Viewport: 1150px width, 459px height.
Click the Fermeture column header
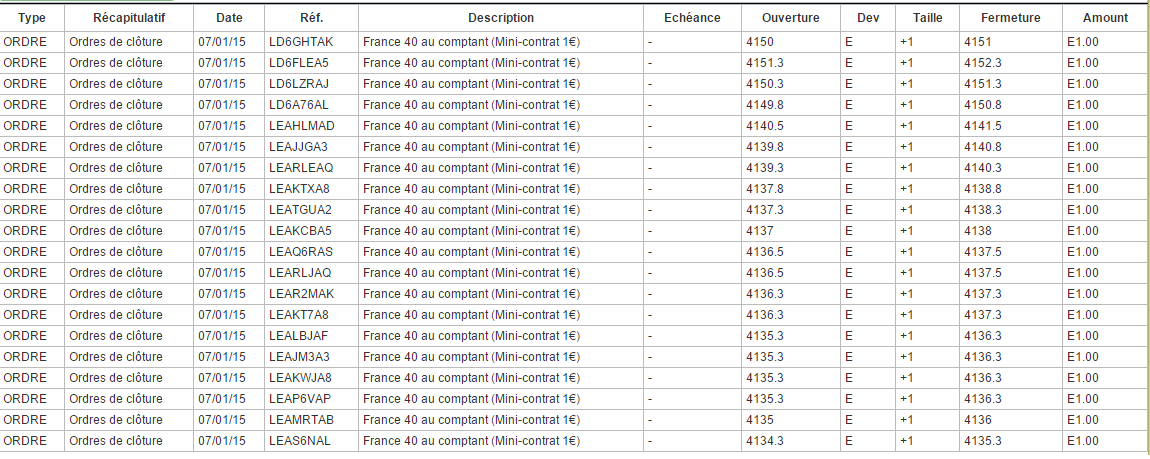[x=1010, y=18]
